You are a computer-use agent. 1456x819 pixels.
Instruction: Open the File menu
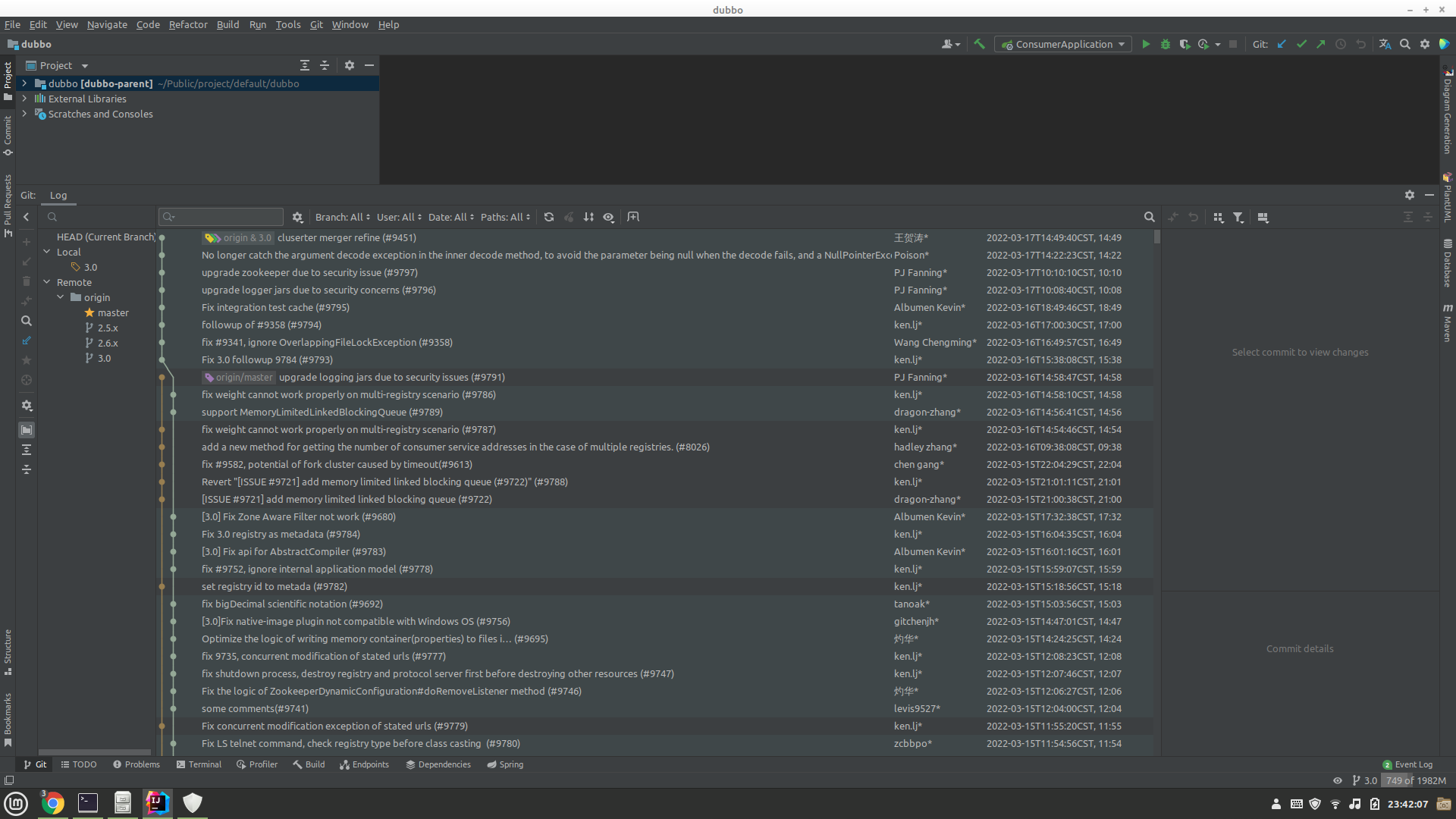click(x=12, y=24)
